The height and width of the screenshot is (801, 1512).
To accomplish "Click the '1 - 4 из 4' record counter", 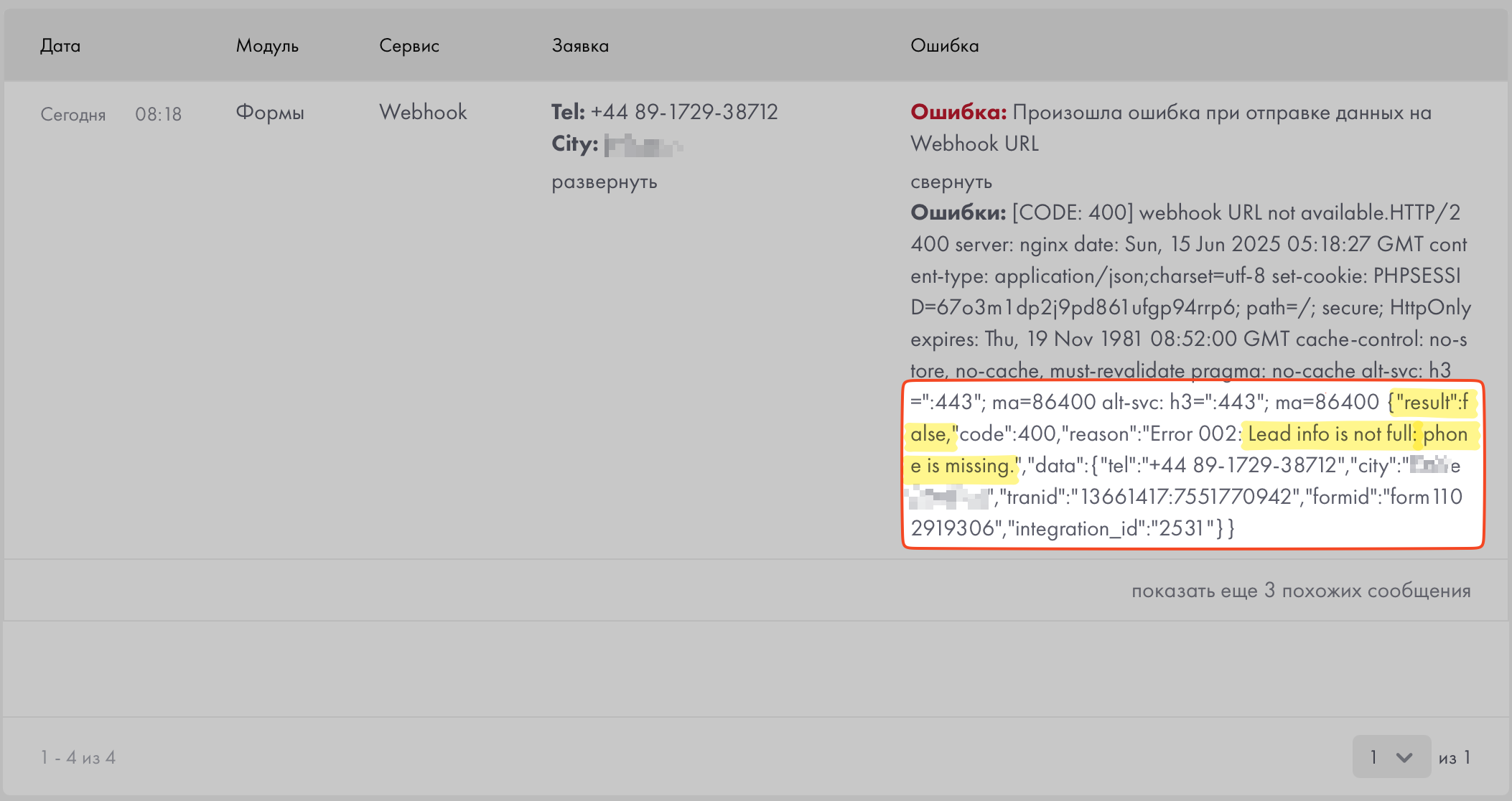I will pos(78,758).
